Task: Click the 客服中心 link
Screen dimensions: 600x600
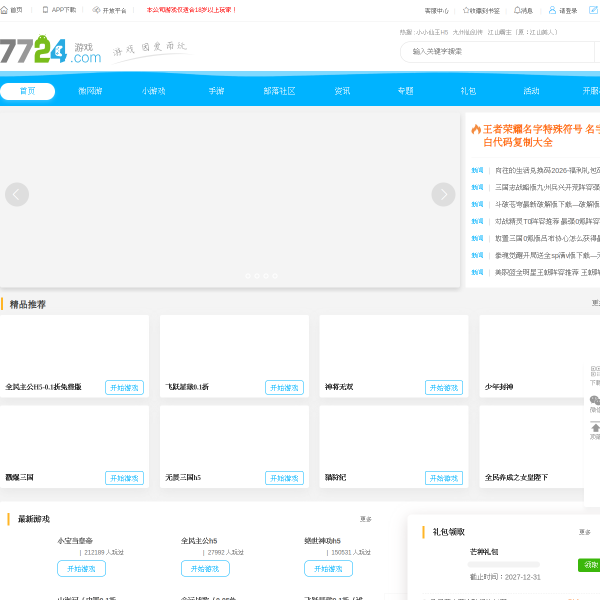Action: click(437, 11)
